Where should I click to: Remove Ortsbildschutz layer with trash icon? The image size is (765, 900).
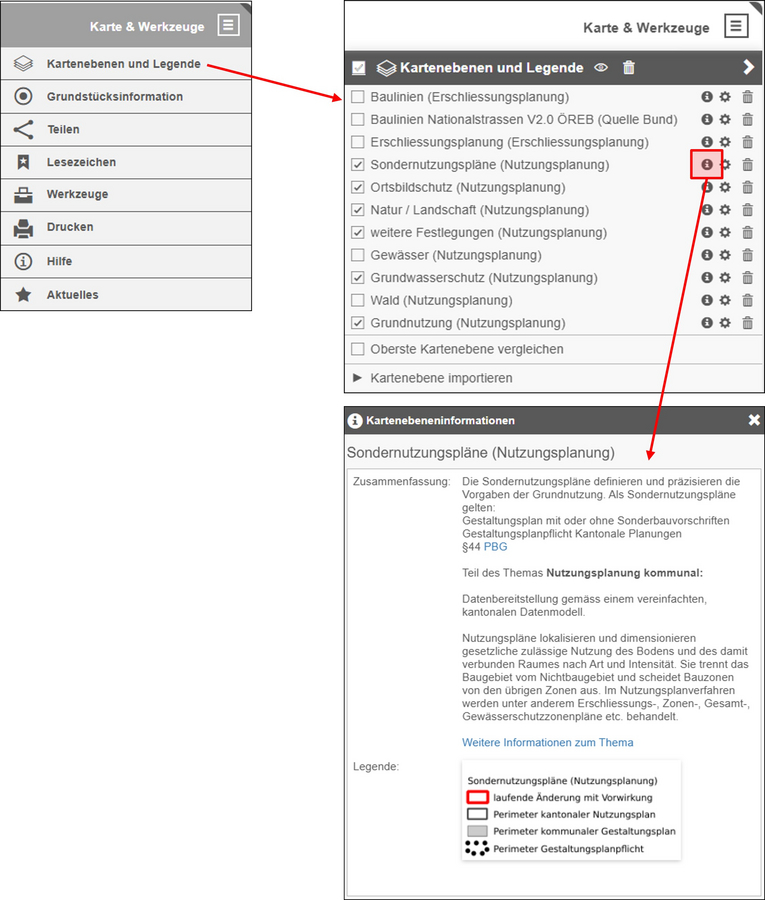pos(747,187)
